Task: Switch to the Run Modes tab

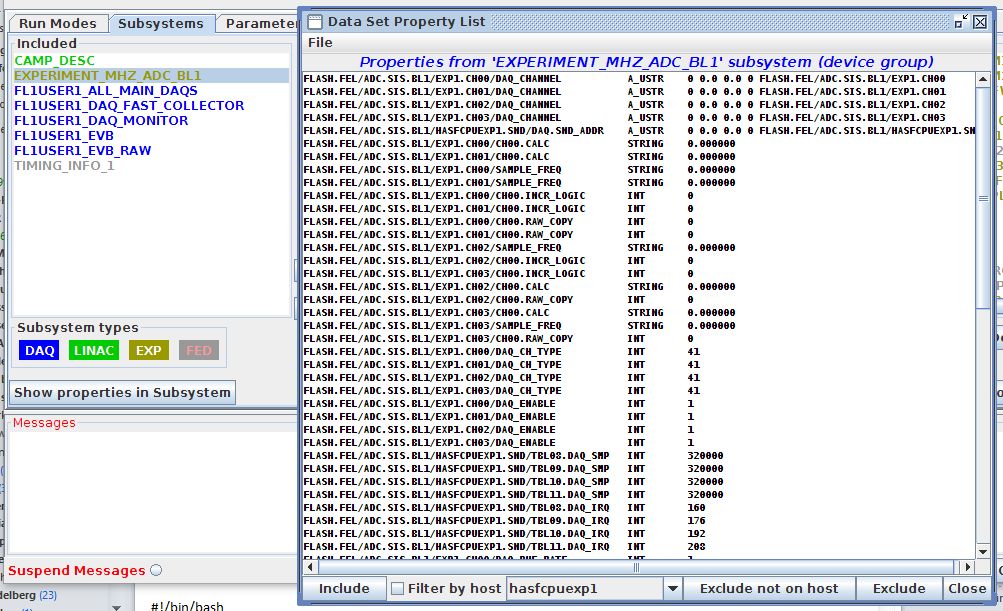Action: 58,23
